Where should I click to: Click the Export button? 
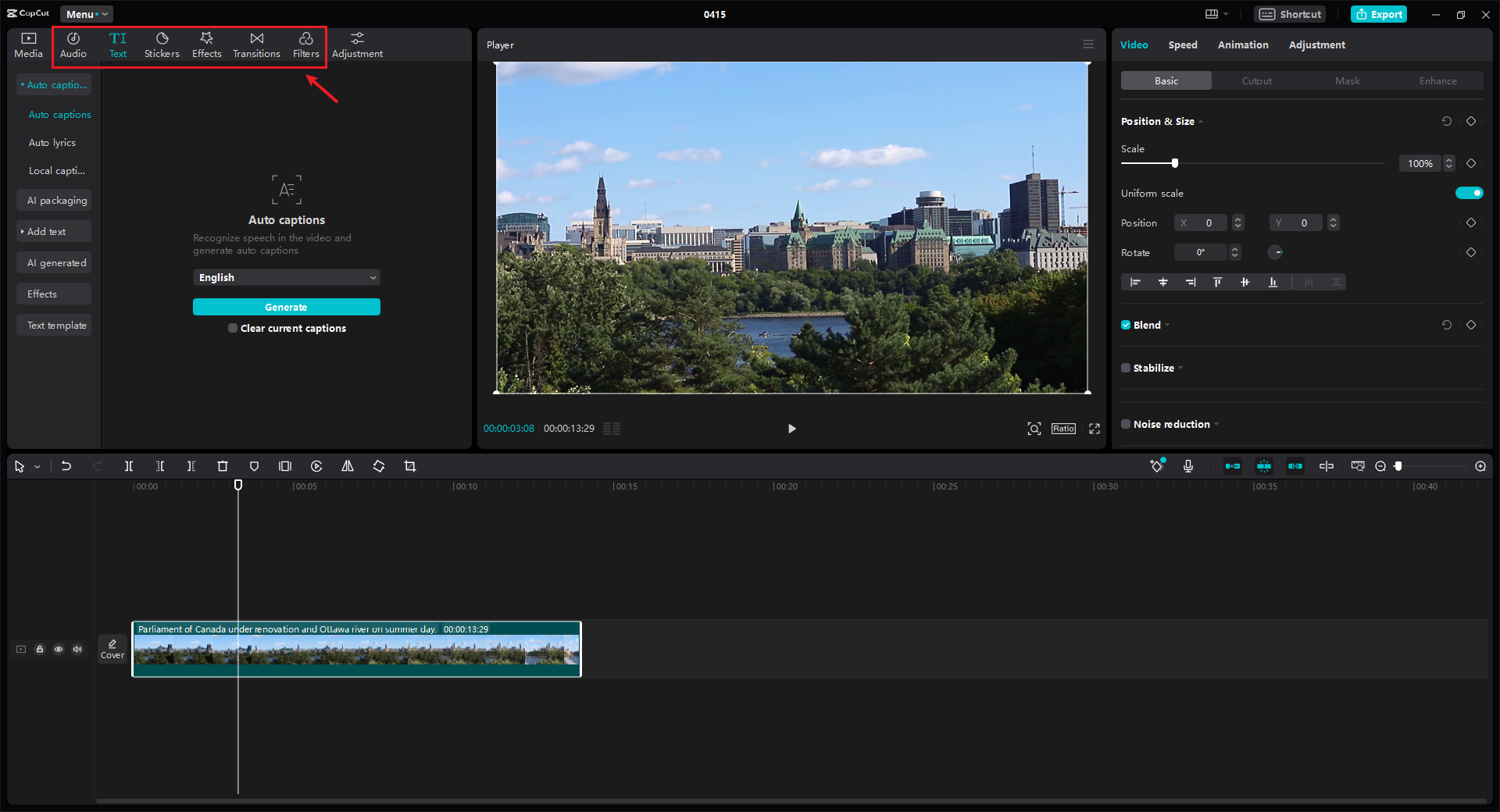pyautogui.click(x=1380, y=14)
